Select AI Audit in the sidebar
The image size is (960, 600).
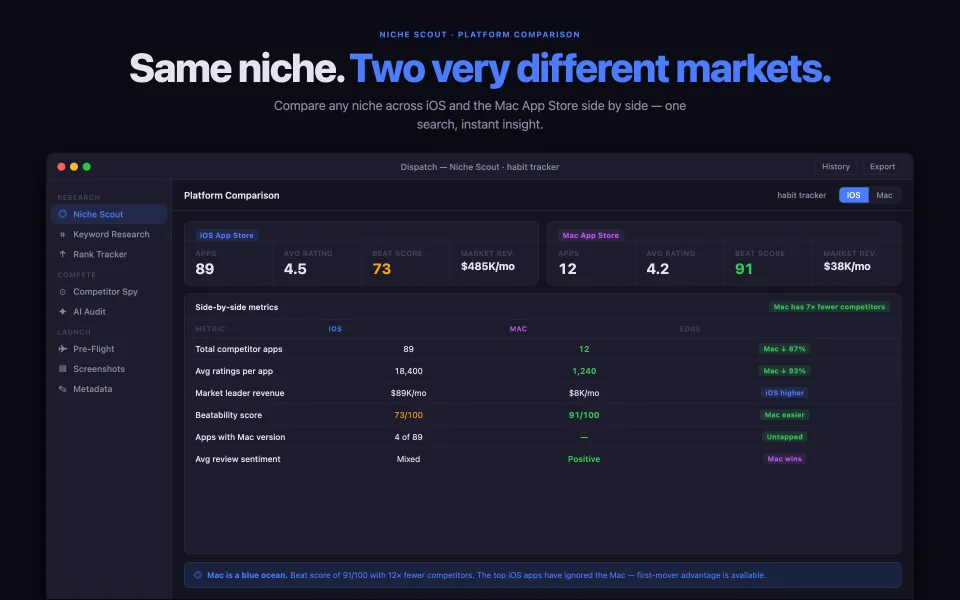[109, 312]
